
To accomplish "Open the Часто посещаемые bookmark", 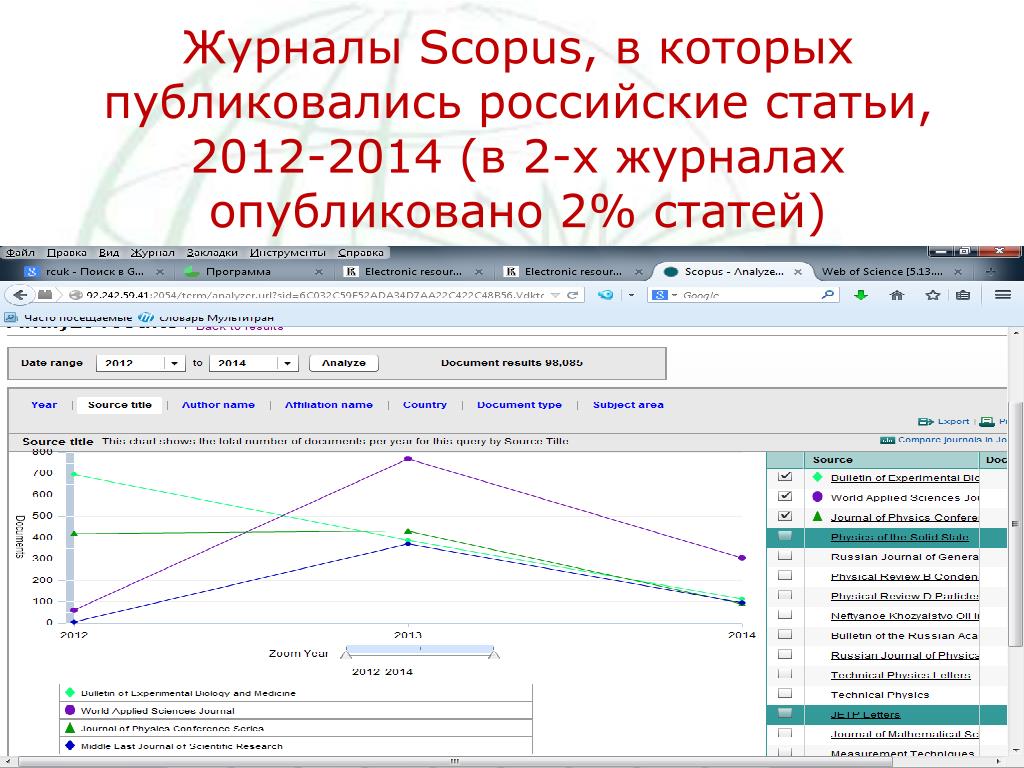I will pyautogui.click(x=69, y=318).
